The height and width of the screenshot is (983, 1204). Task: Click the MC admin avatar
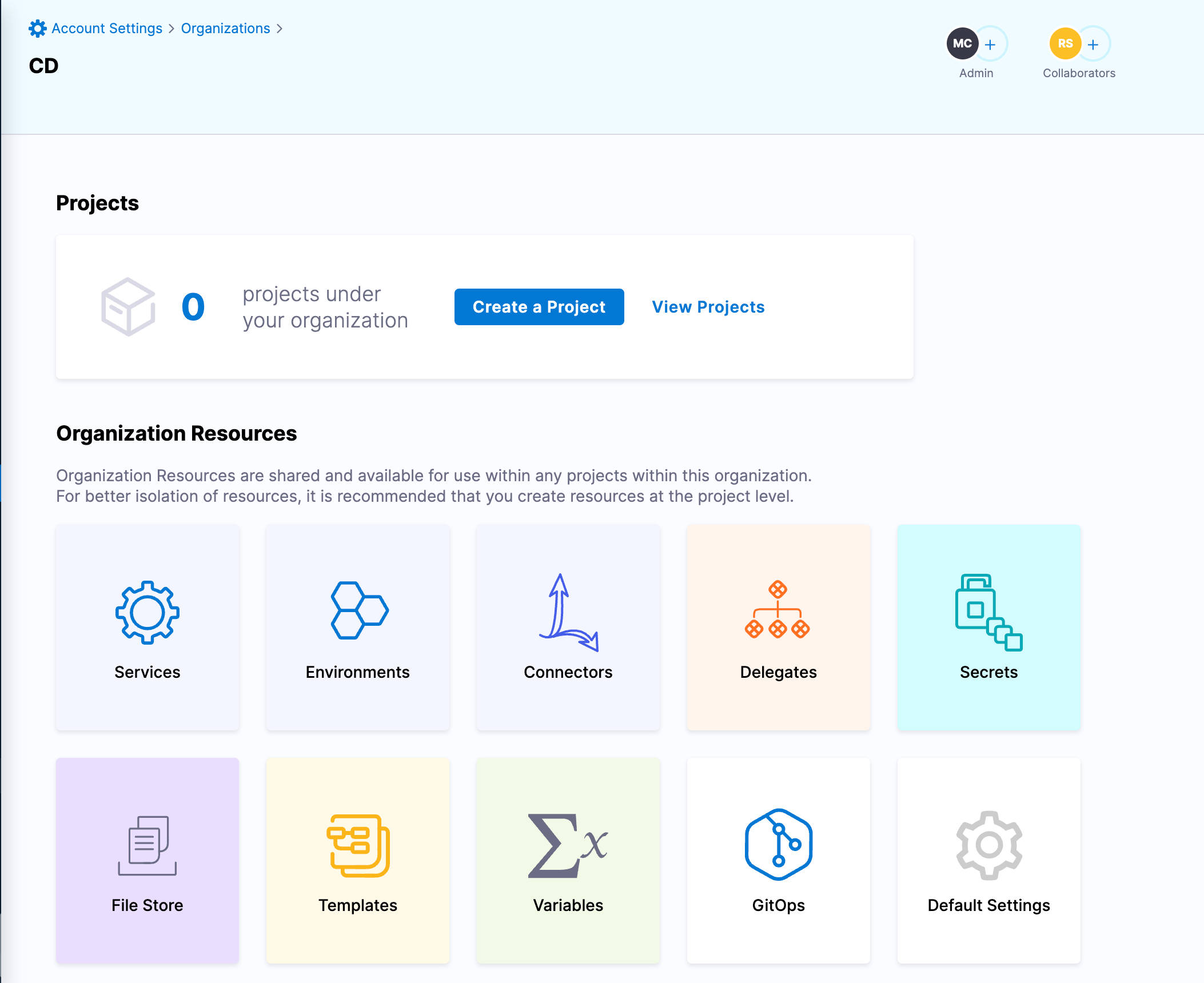(962, 43)
